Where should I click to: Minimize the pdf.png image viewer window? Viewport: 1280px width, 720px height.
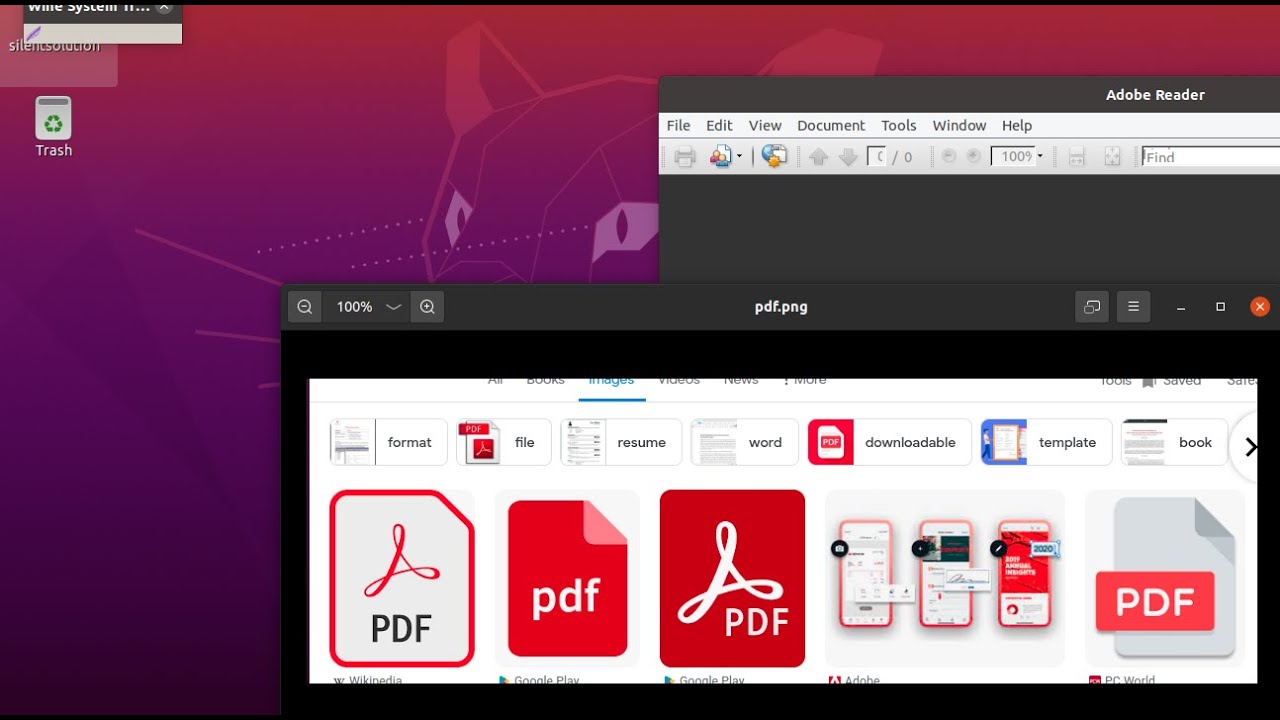coord(1181,307)
